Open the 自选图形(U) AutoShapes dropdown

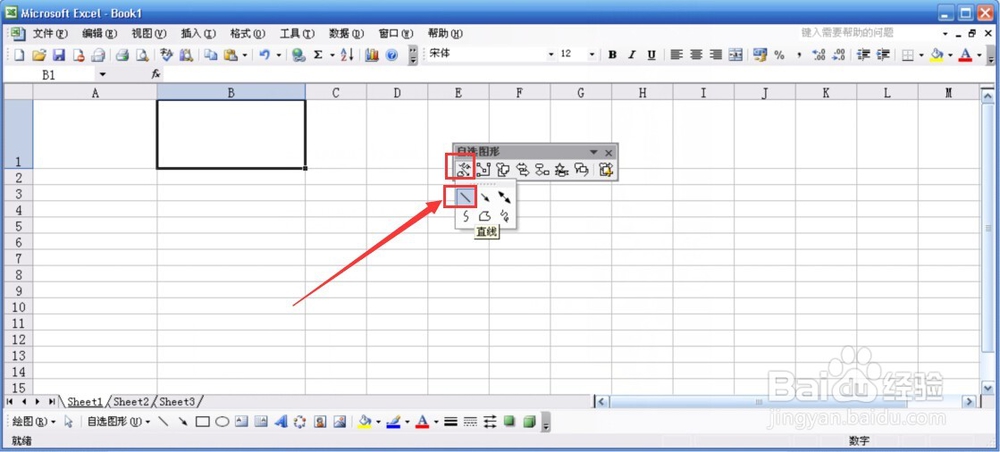(x=119, y=421)
